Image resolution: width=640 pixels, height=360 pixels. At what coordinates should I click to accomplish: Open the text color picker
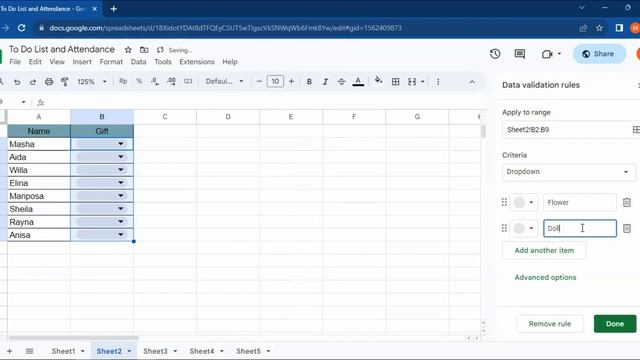[358, 82]
